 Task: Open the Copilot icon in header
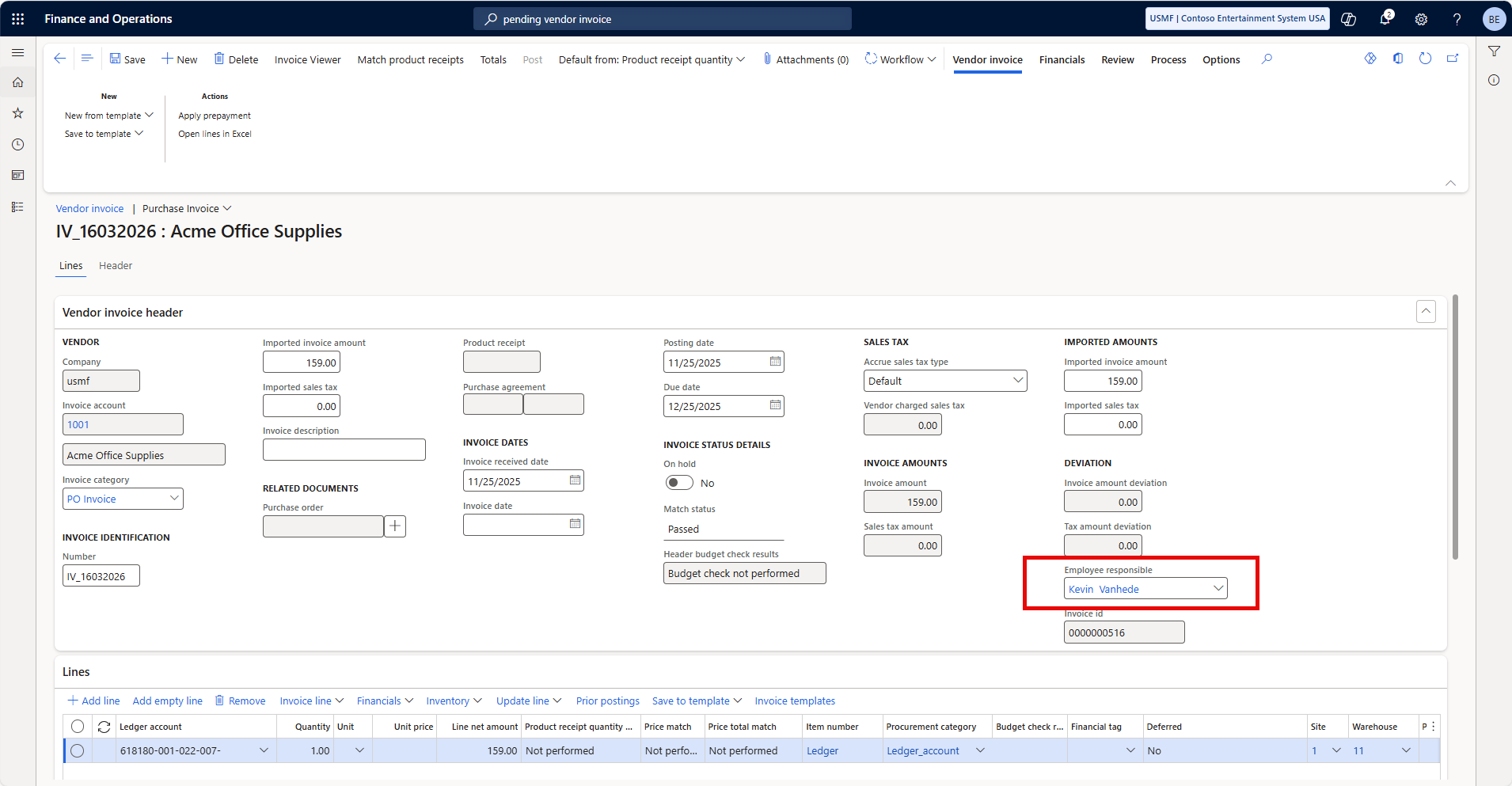pos(1348,19)
